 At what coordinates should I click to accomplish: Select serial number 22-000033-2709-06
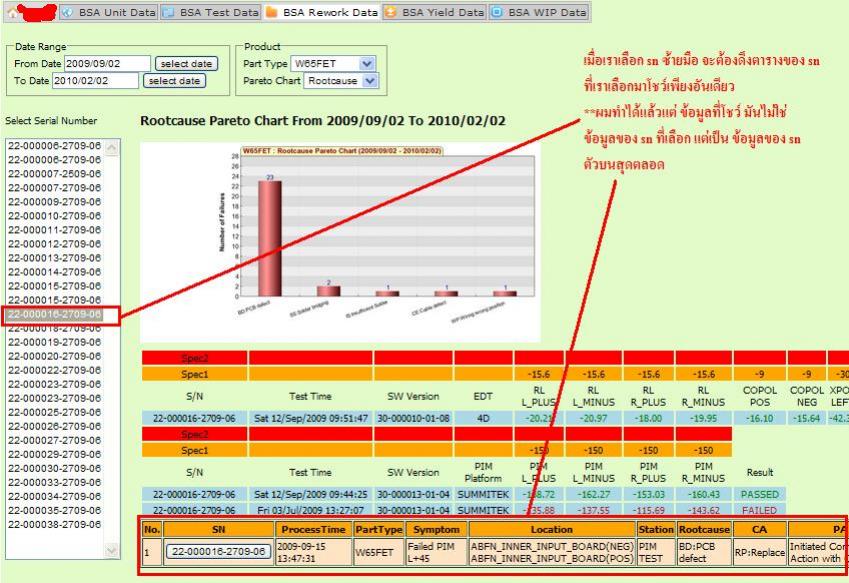(55, 483)
